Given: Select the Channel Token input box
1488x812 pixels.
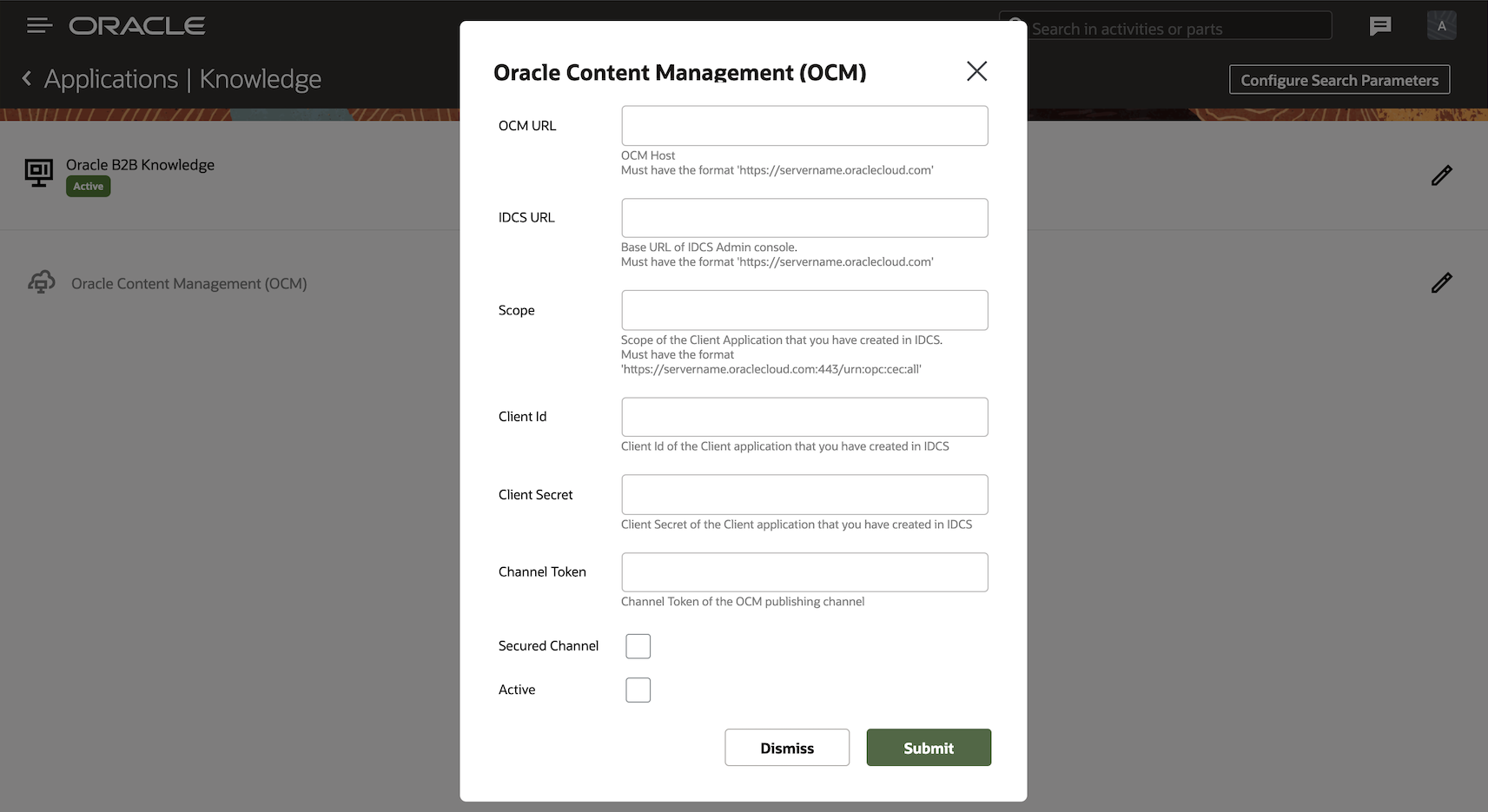Looking at the screenshot, I should pyautogui.click(x=804, y=572).
